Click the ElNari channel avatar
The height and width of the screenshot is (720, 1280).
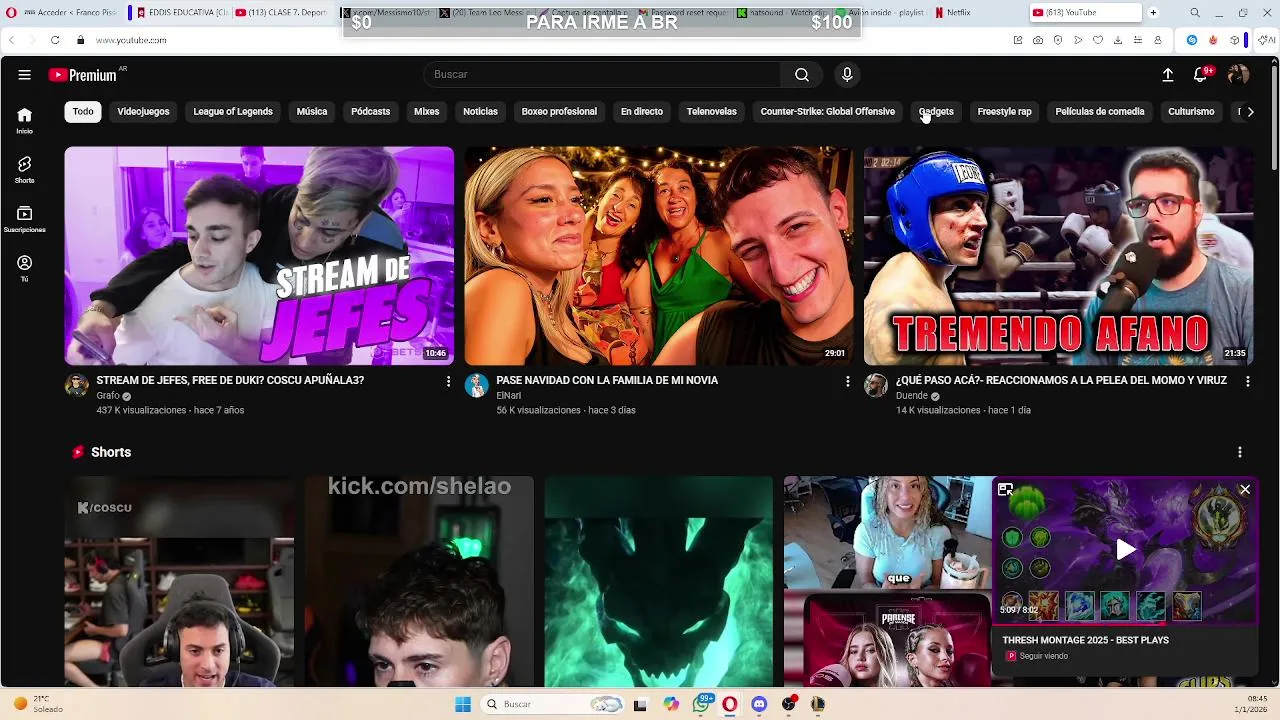click(476, 386)
